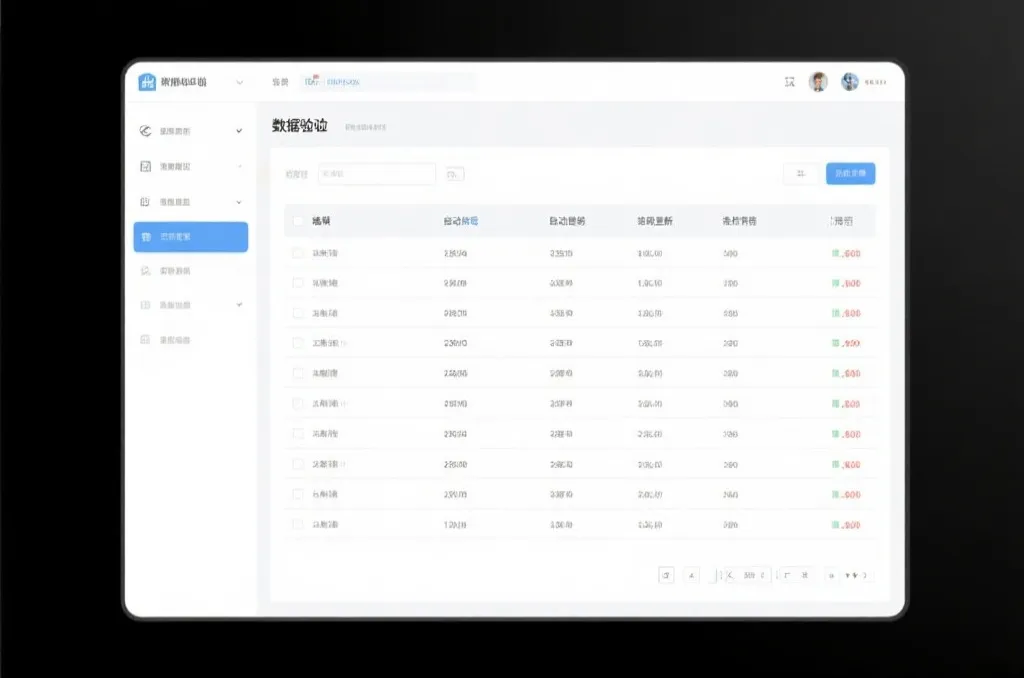Click the green action icon in second row

click(835, 283)
